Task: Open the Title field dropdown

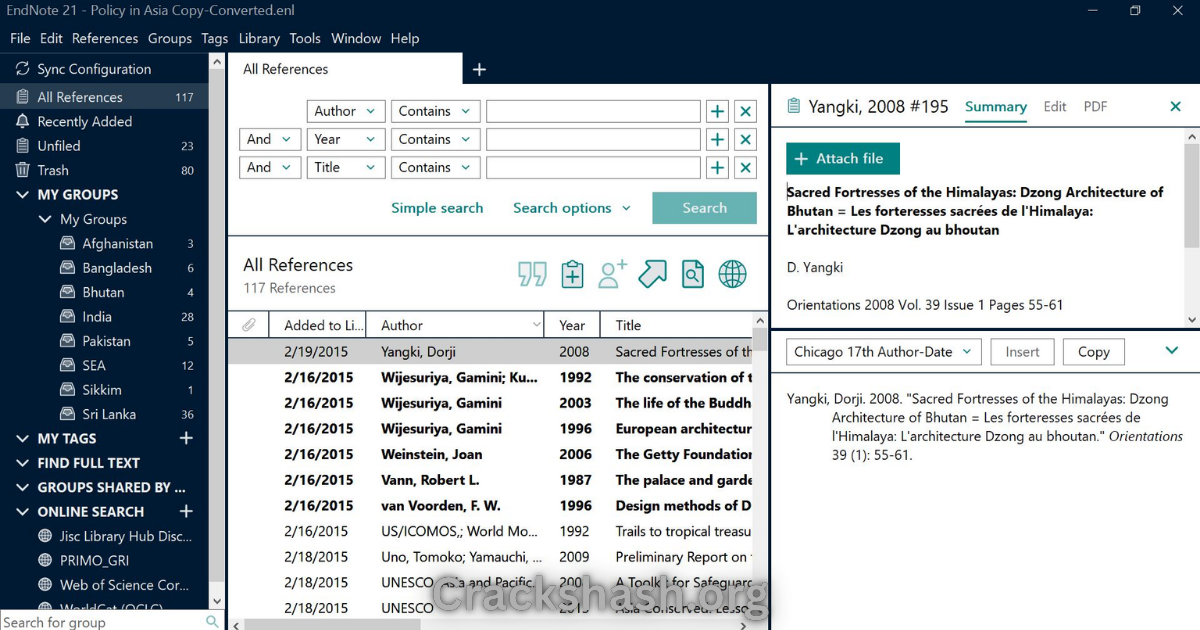Action: (x=345, y=167)
